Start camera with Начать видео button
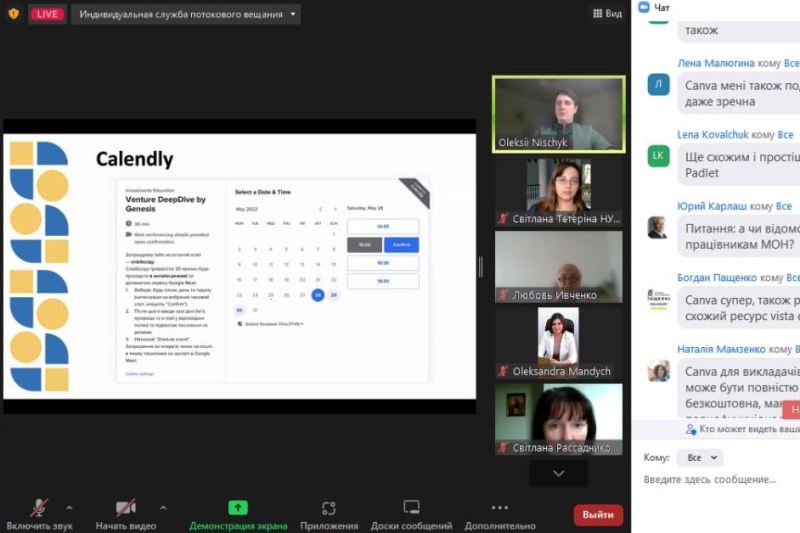The width and height of the screenshot is (800, 533). coord(126,514)
